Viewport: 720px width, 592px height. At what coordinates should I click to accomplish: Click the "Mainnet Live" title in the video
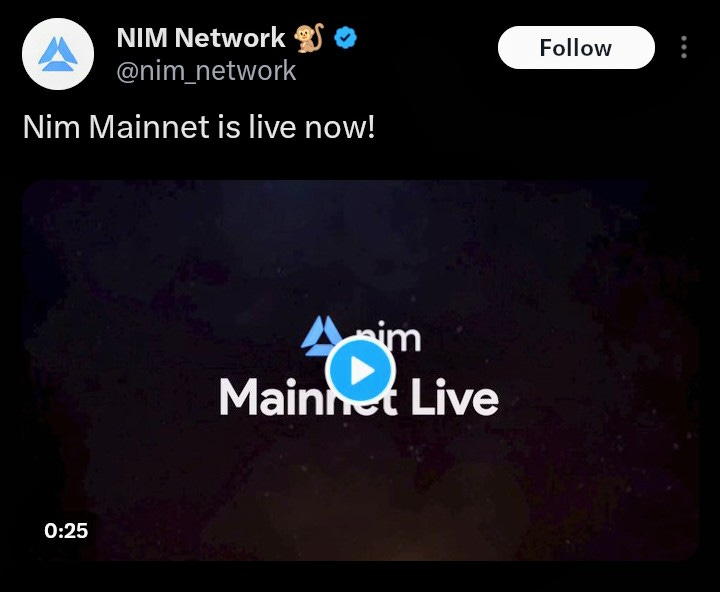coord(359,398)
